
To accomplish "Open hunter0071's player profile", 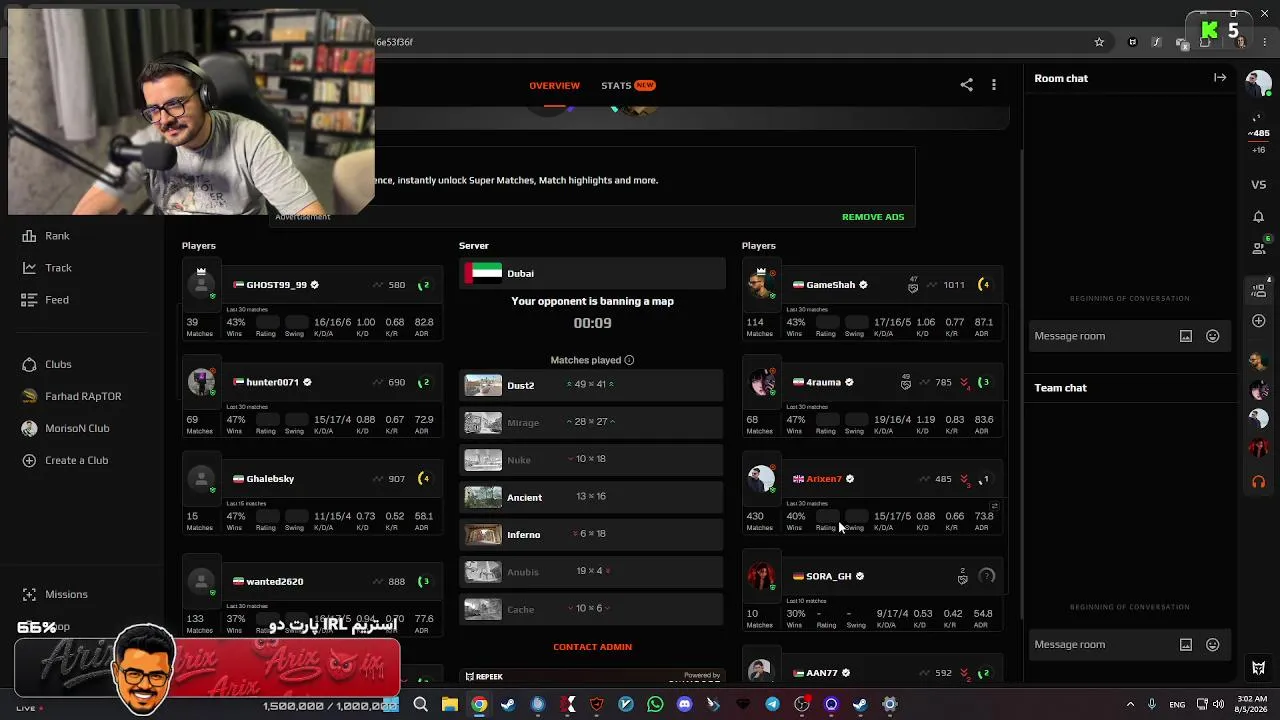I will point(272,382).
